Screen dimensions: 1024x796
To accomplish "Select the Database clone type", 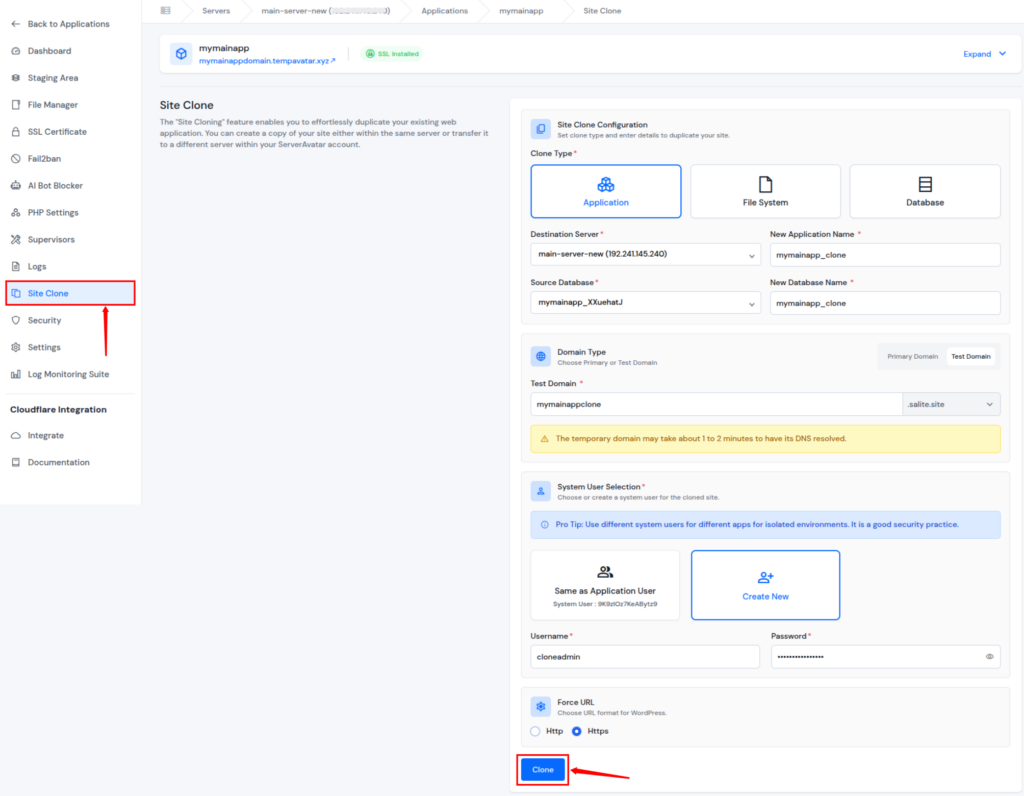I will click(x=924, y=190).
